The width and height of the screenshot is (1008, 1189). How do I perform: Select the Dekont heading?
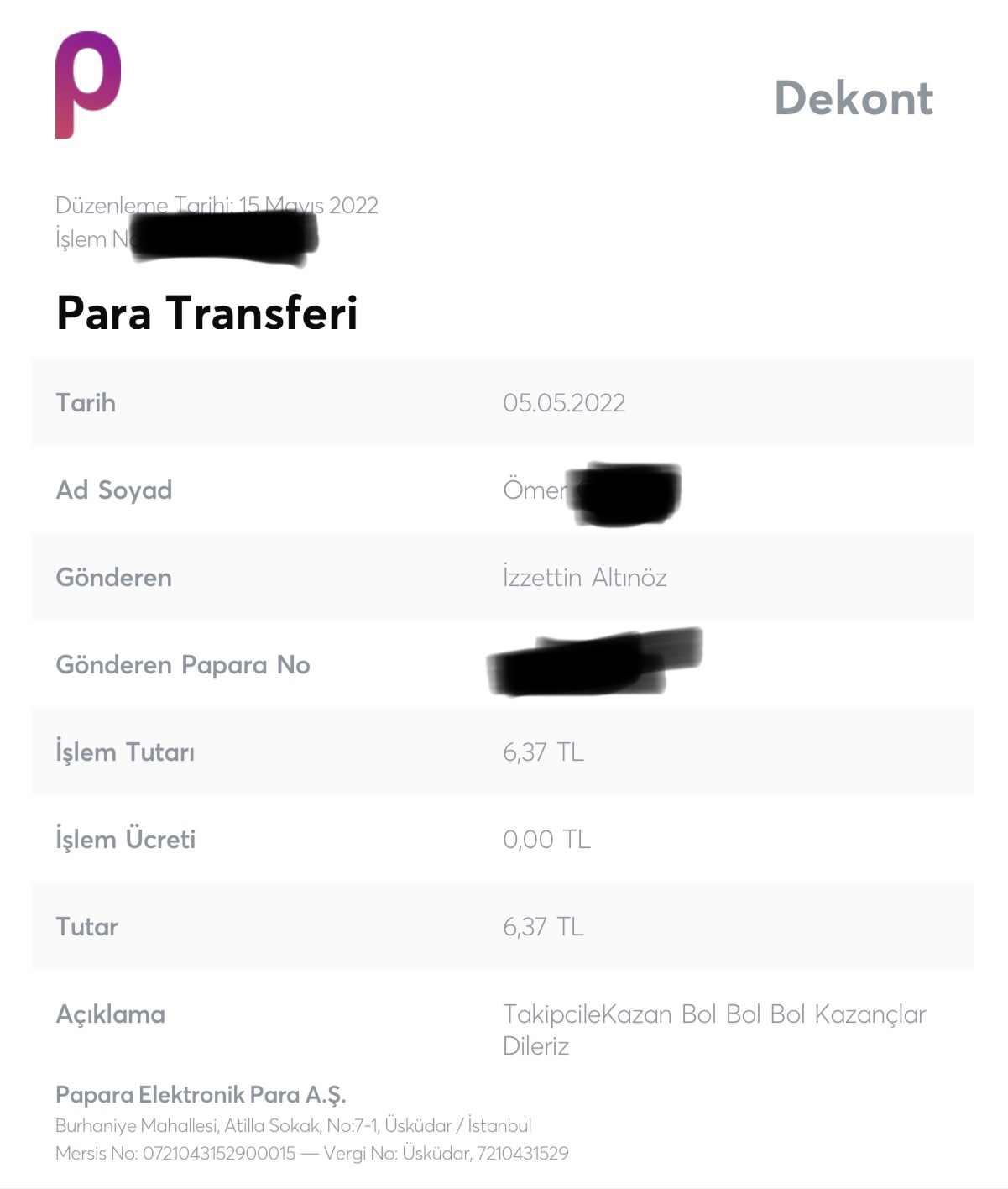(x=854, y=98)
